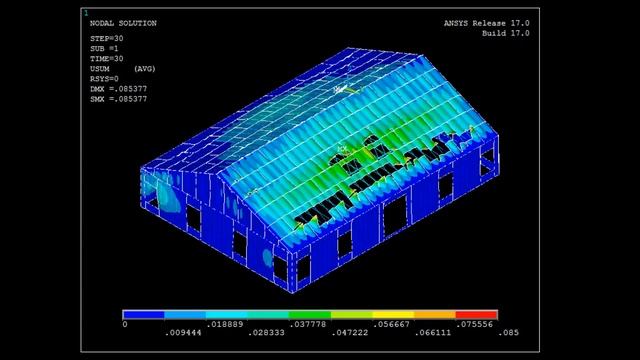This screenshot has height=360, width=640.
Task: Click the 'ANSYS Release 17.0' text
Action: [x=487, y=23]
